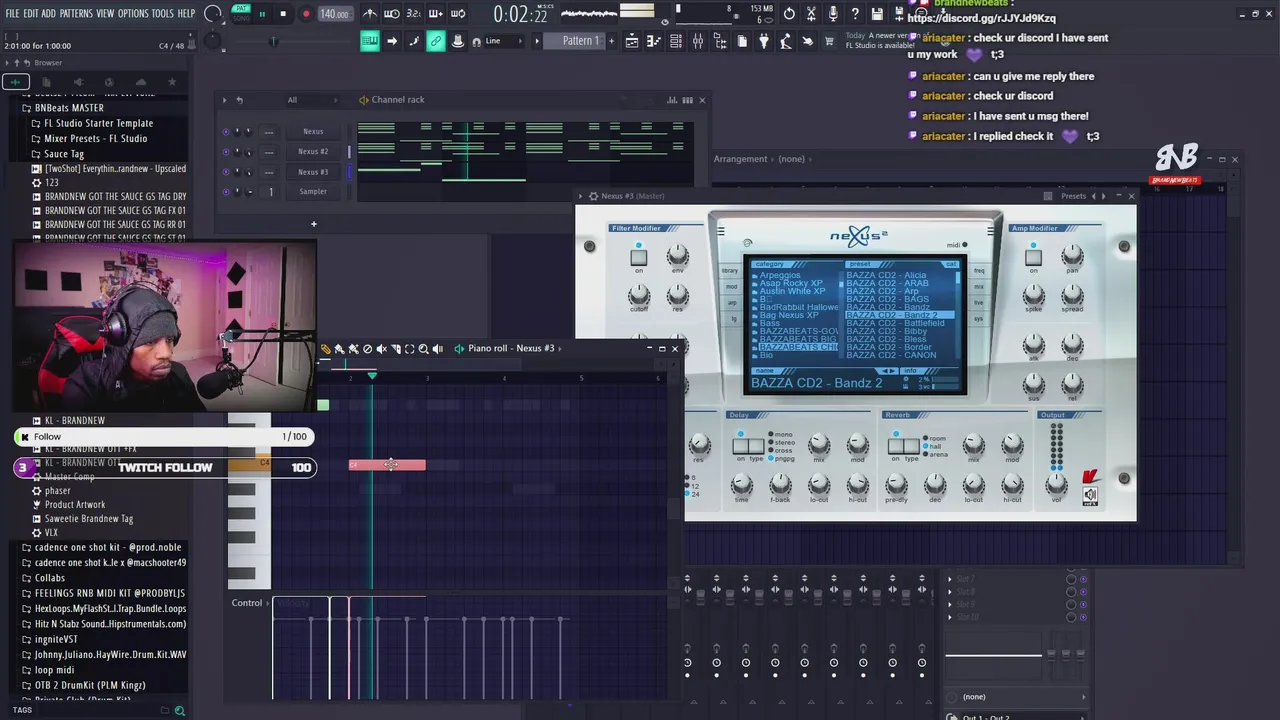Add a channel with the plus button
Viewport: 1280px width, 720px height.
click(313, 224)
